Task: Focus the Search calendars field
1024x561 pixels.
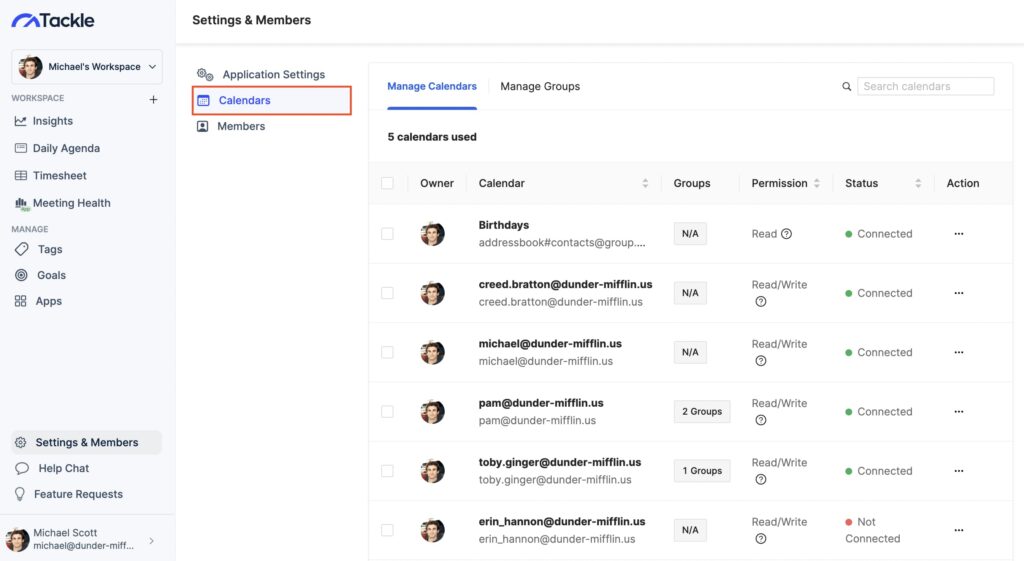Action: click(x=925, y=86)
